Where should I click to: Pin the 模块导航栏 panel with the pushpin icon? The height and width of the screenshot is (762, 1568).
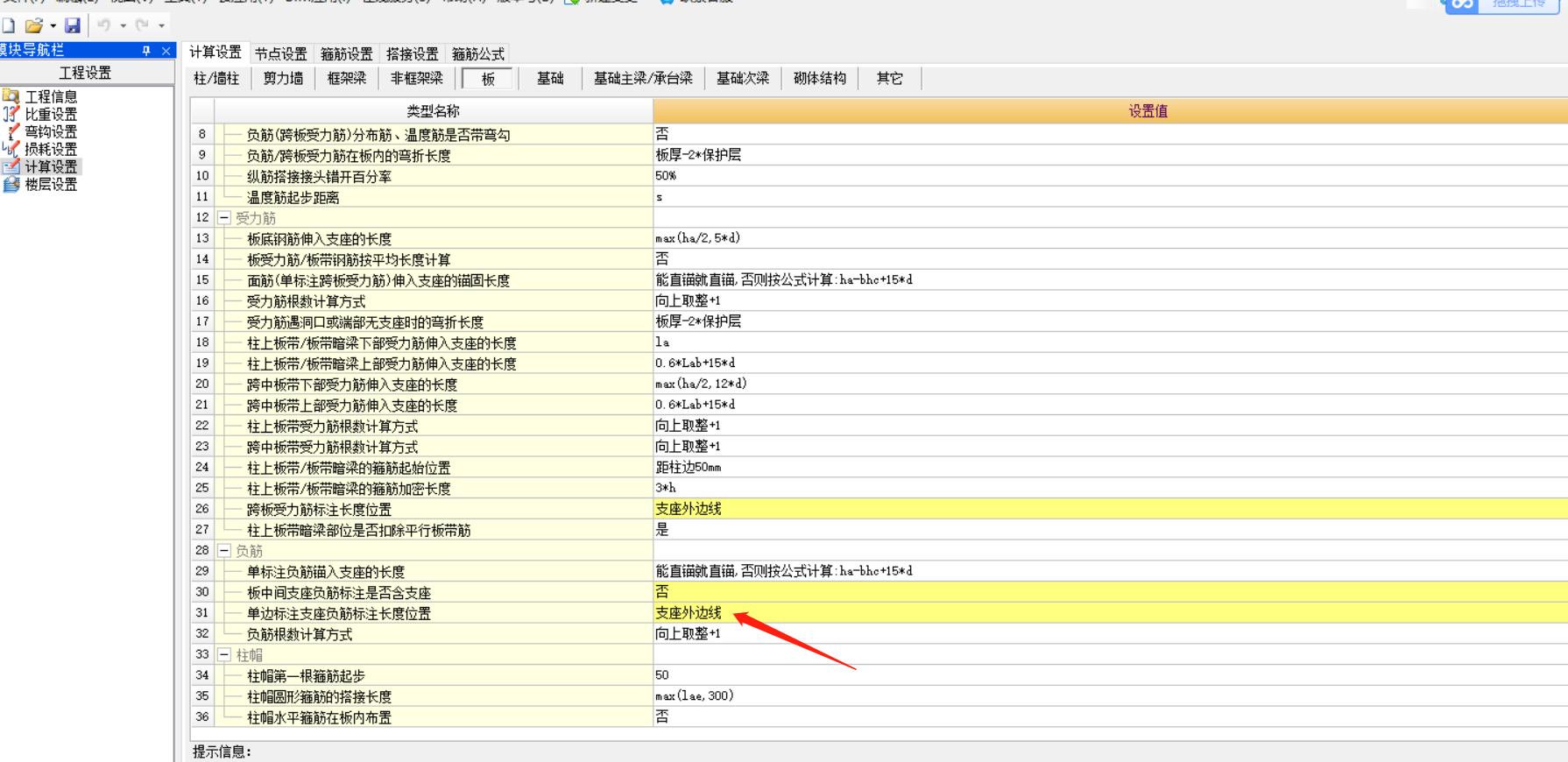(146, 51)
